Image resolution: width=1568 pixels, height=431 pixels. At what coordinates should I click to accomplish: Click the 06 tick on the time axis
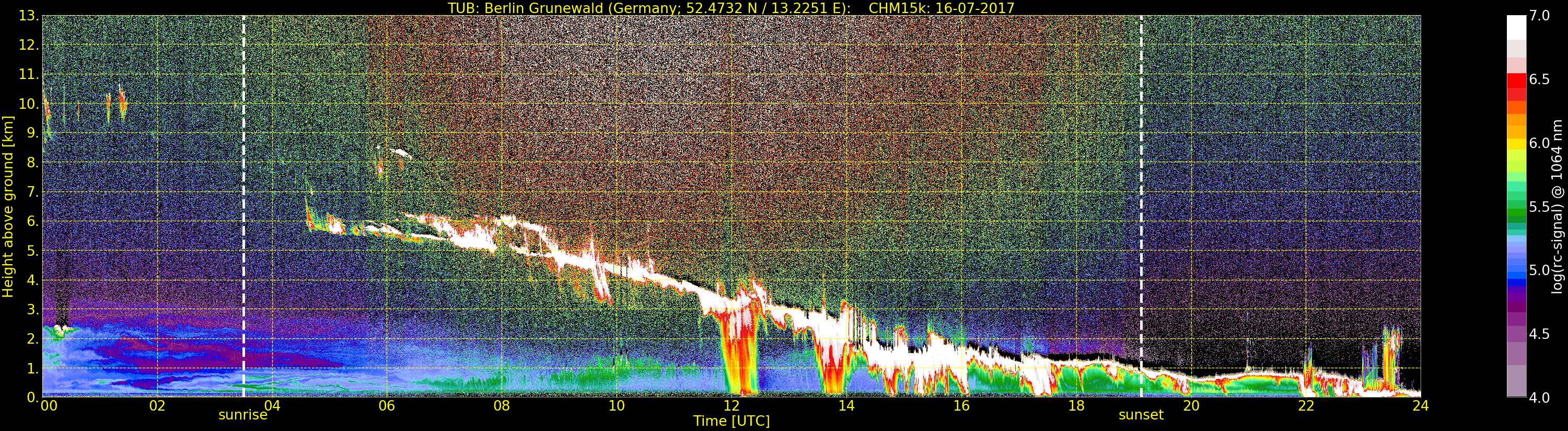pos(387,406)
